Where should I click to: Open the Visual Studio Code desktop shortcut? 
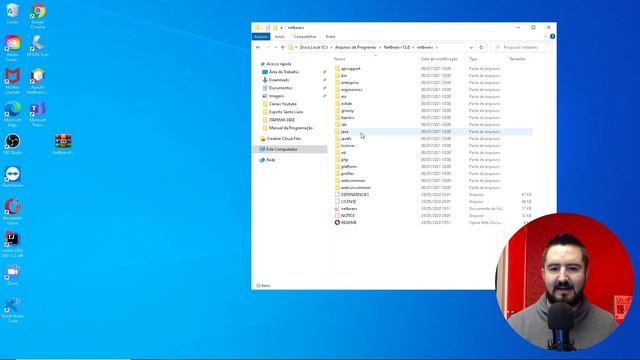[x=13, y=309]
